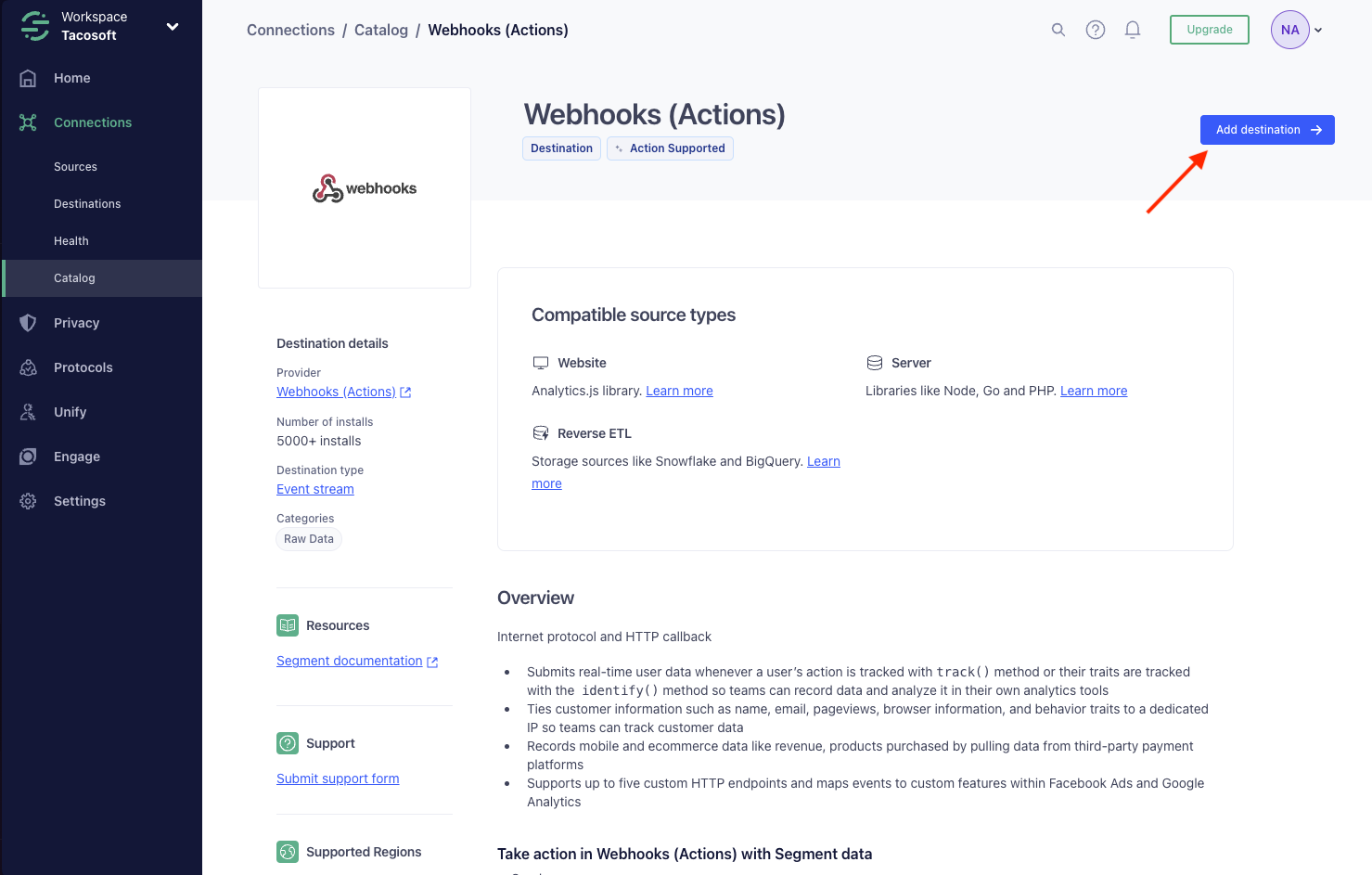The height and width of the screenshot is (875, 1372).
Task: Switch to the Catalog sidebar item
Action: (74, 277)
